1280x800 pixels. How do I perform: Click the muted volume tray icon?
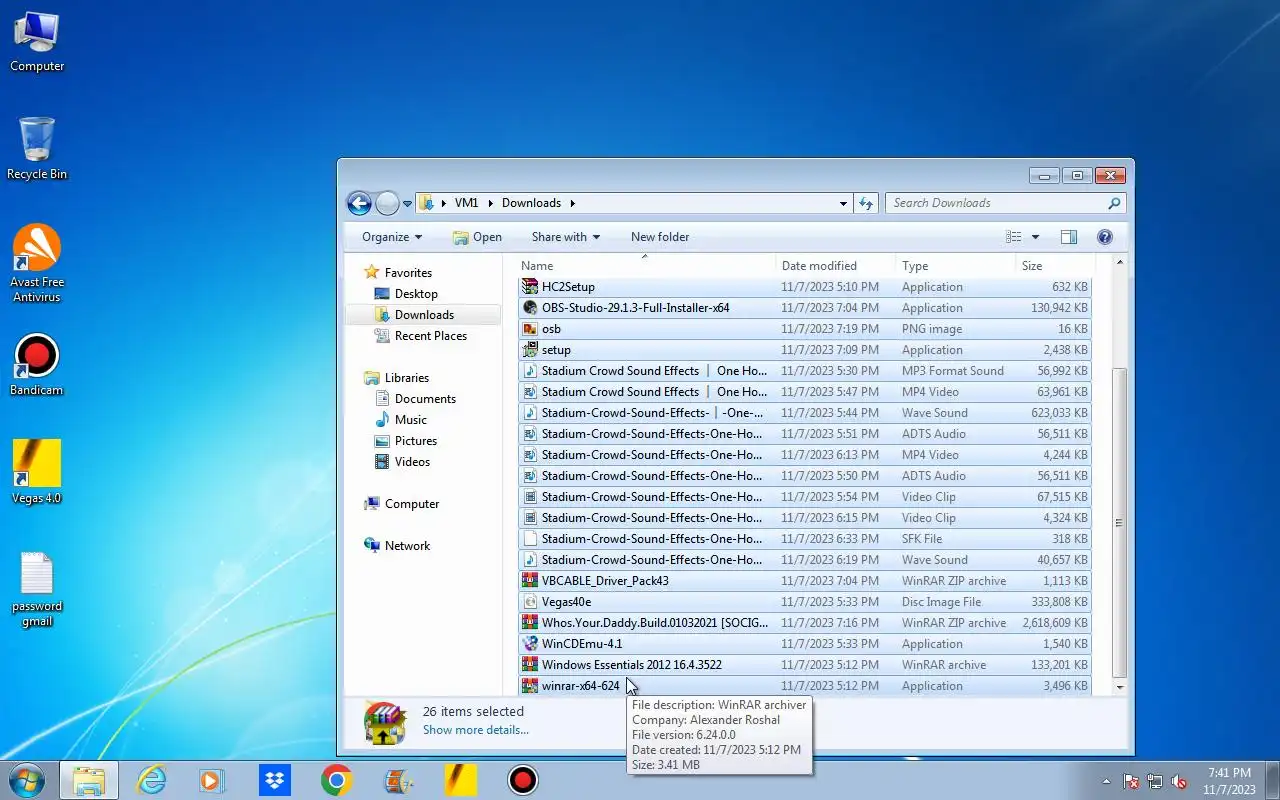pos(1179,781)
